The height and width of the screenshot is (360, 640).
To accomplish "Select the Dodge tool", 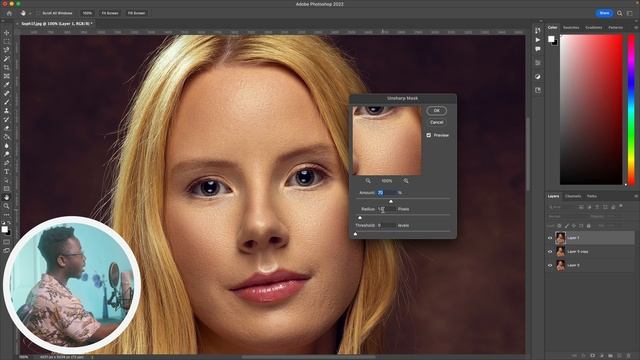I will point(7,154).
